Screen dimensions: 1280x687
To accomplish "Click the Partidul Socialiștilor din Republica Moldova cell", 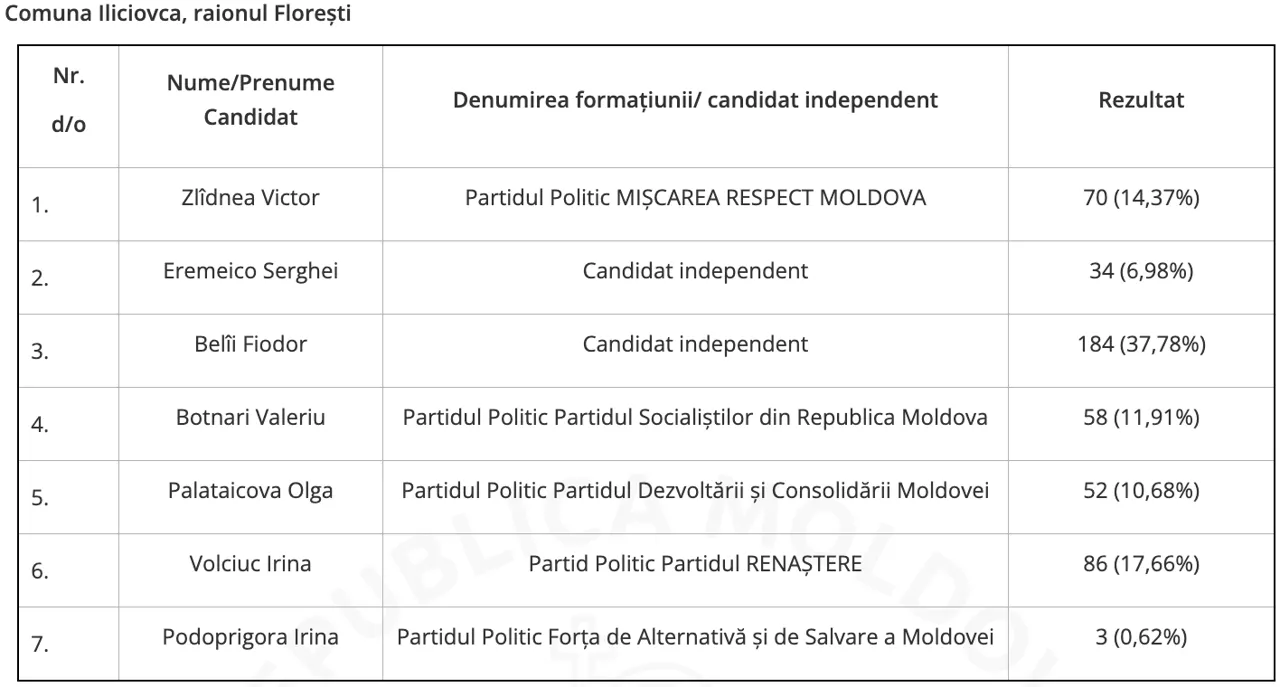I will pos(695,417).
